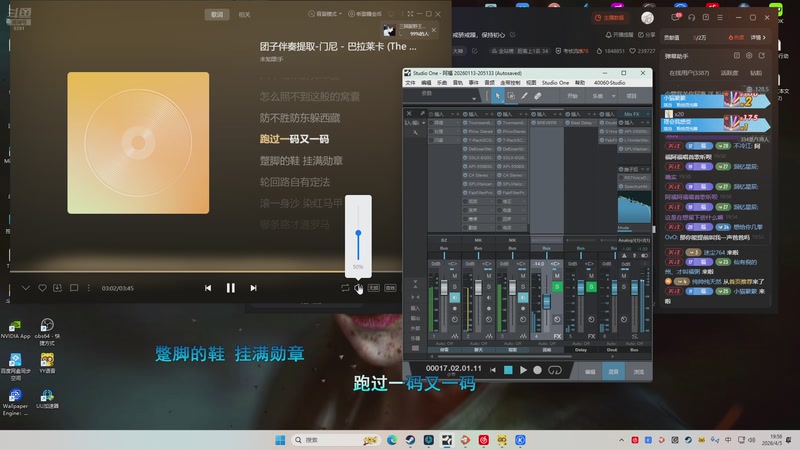
Task: Mute mixer channel 1
Action: 455,276
